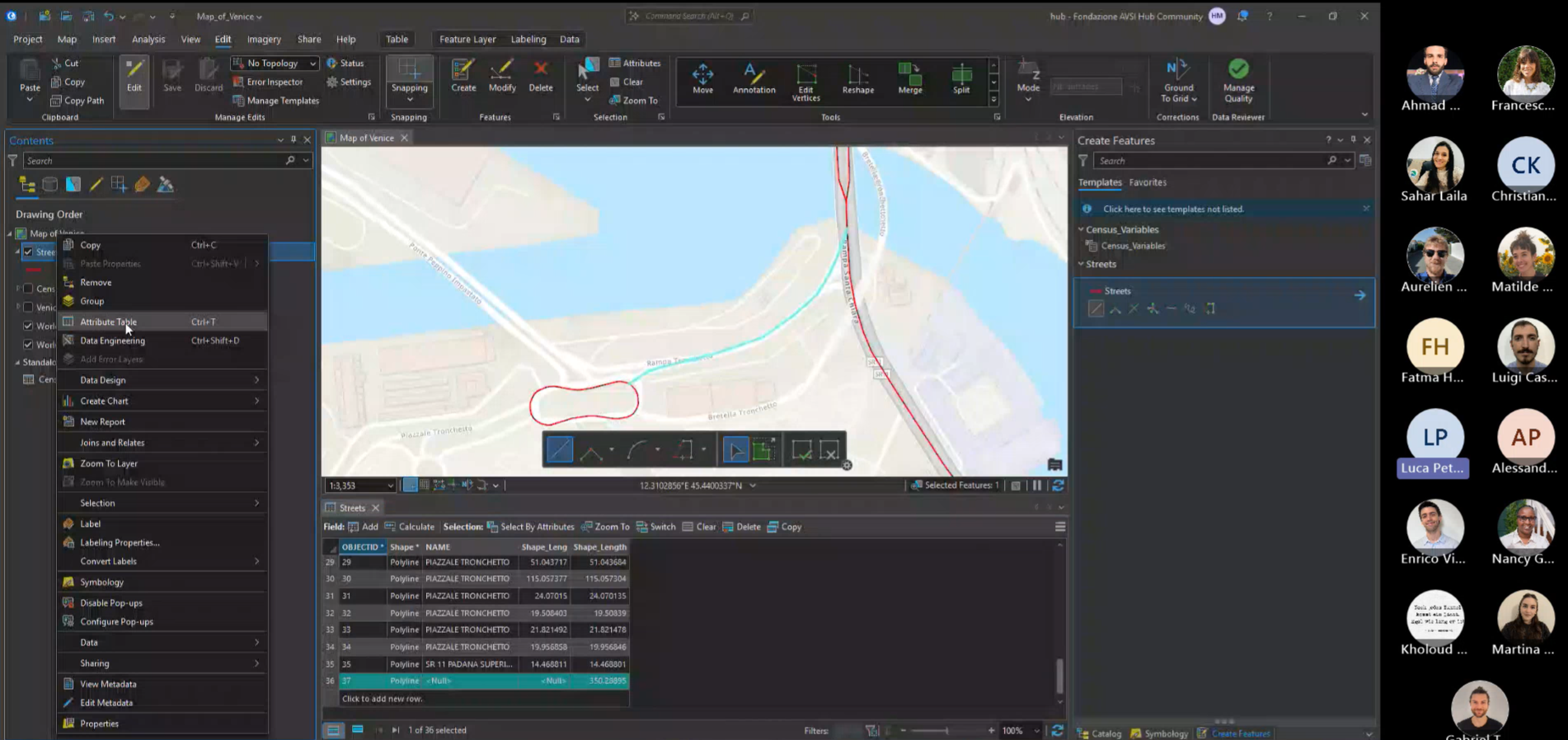Viewport: 1568px width, 740px height.
Task: Toggle the Cens layer checkbox
Action: point(28,288)
